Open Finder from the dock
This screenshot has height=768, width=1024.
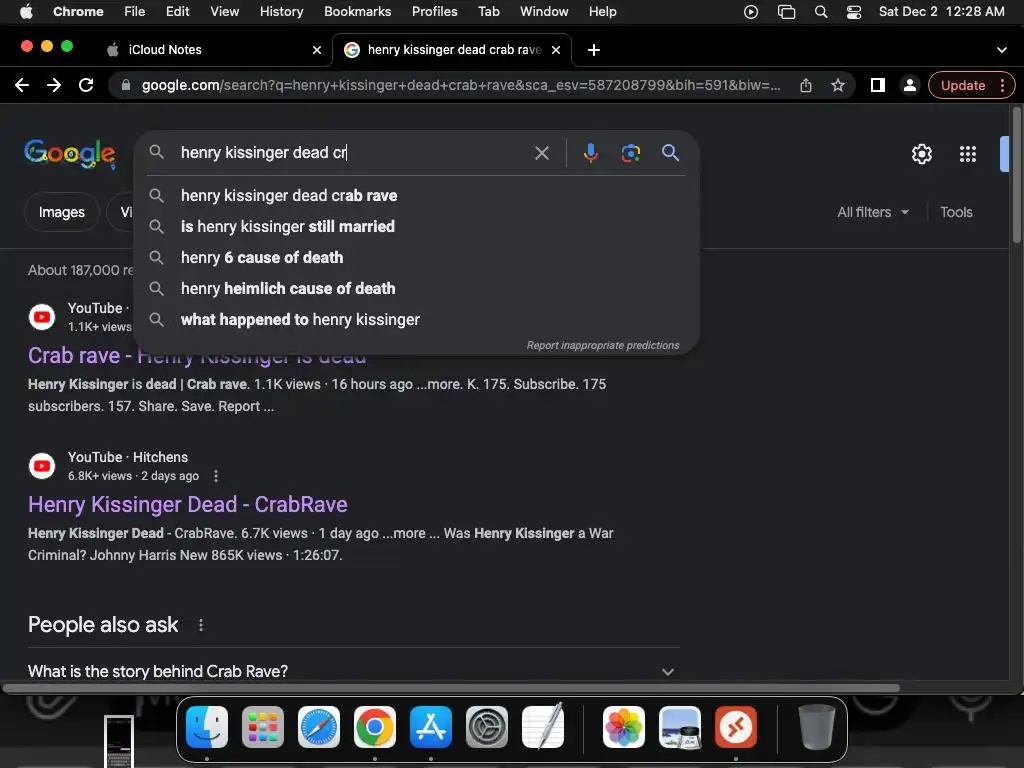[x=207, y=727]
